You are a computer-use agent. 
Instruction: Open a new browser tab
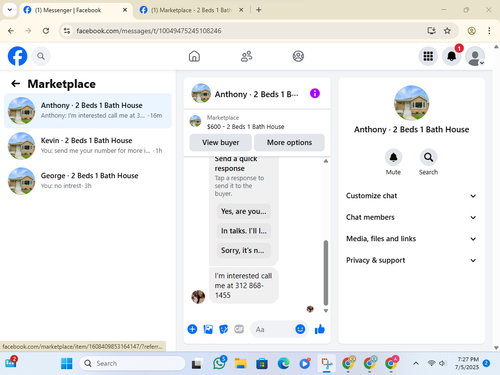[x=259, y=10]
